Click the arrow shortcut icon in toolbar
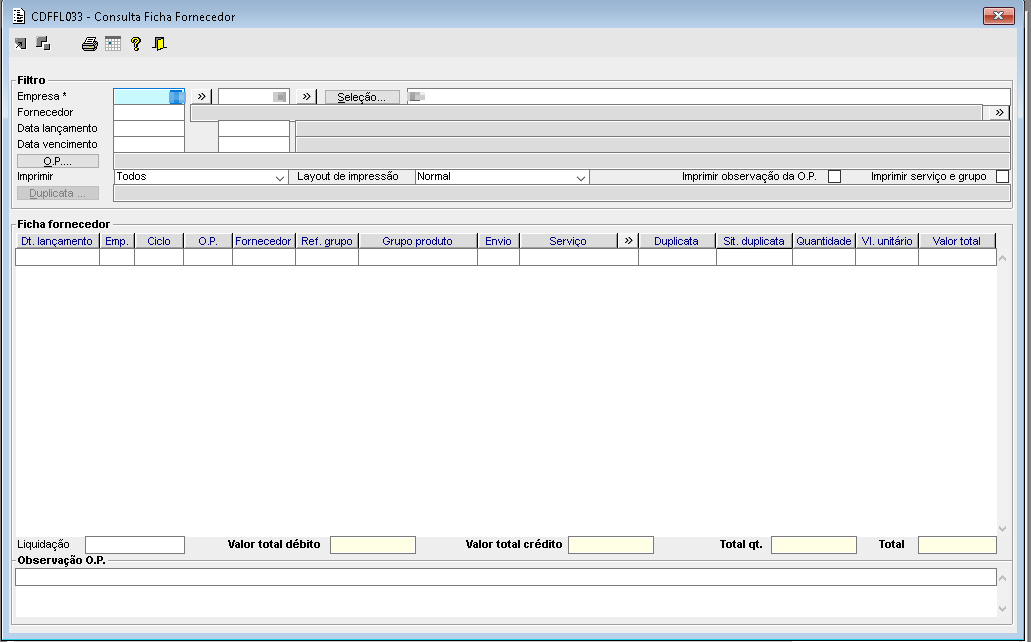 (x=21, y=43)
